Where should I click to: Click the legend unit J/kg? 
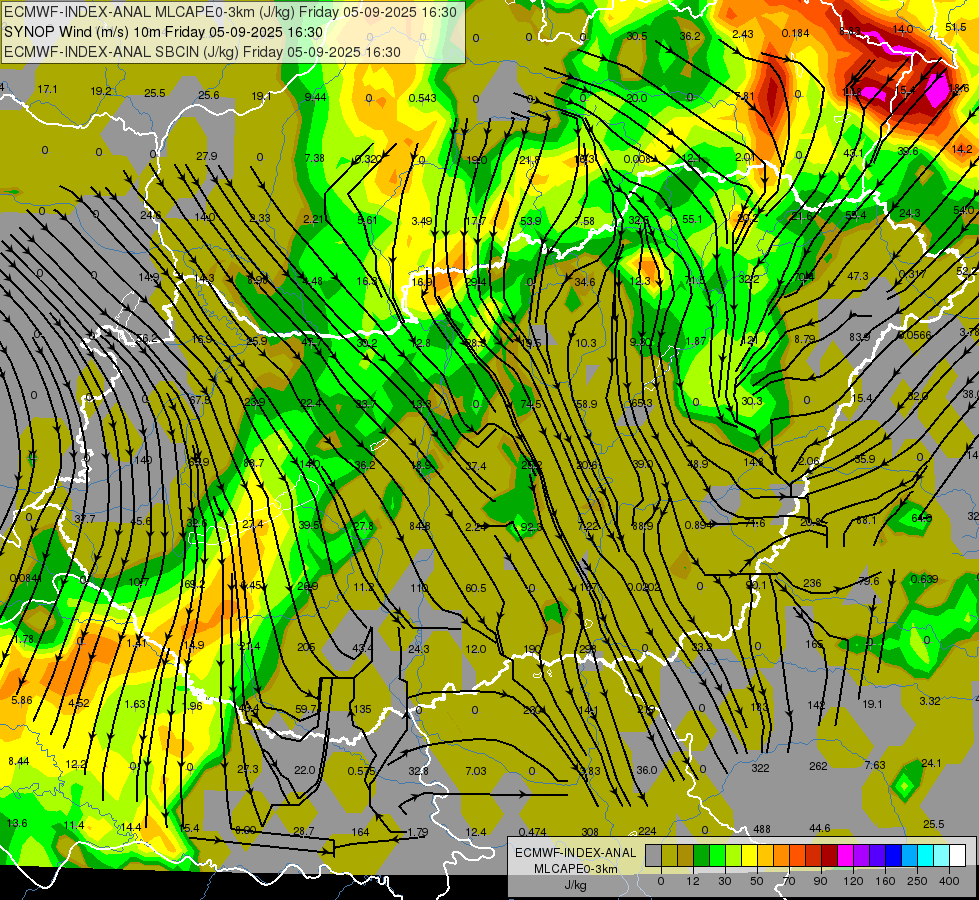[x=576, y=884]
